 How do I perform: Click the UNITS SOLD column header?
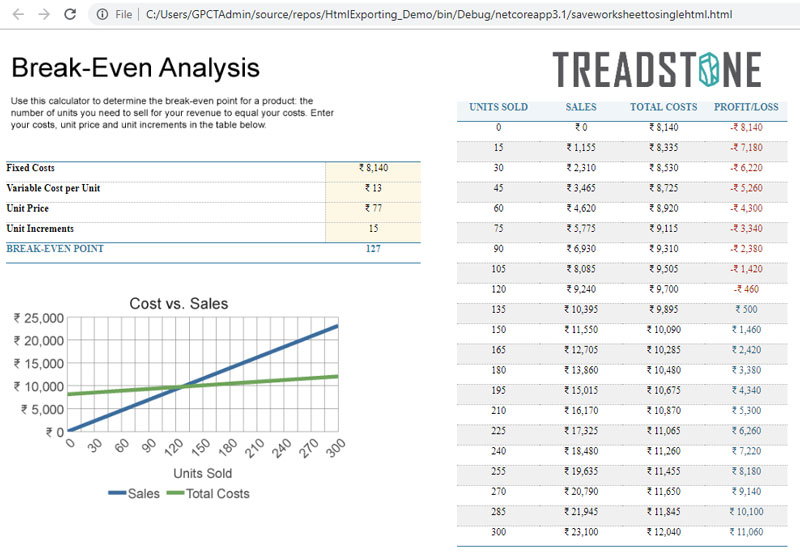pyautogui.click(x=498, y=107)
